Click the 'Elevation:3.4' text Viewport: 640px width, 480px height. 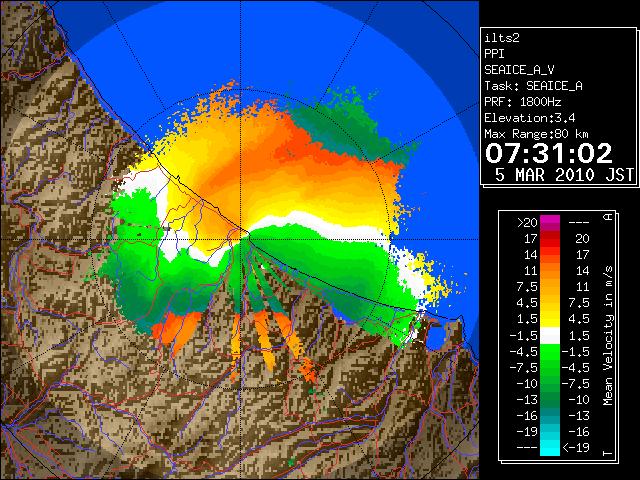click(x=529, y=118)
